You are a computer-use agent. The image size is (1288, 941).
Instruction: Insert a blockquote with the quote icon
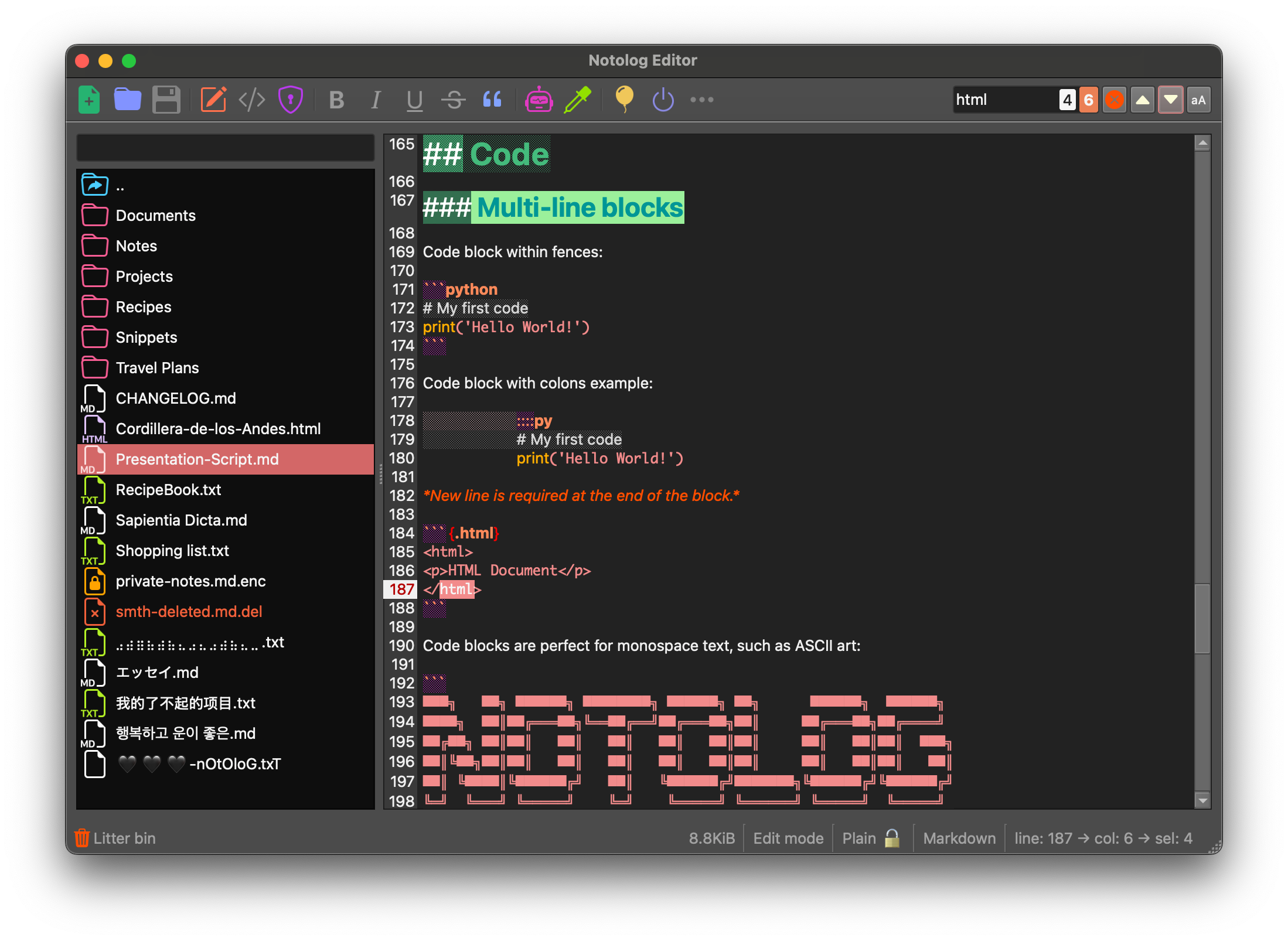492,100
